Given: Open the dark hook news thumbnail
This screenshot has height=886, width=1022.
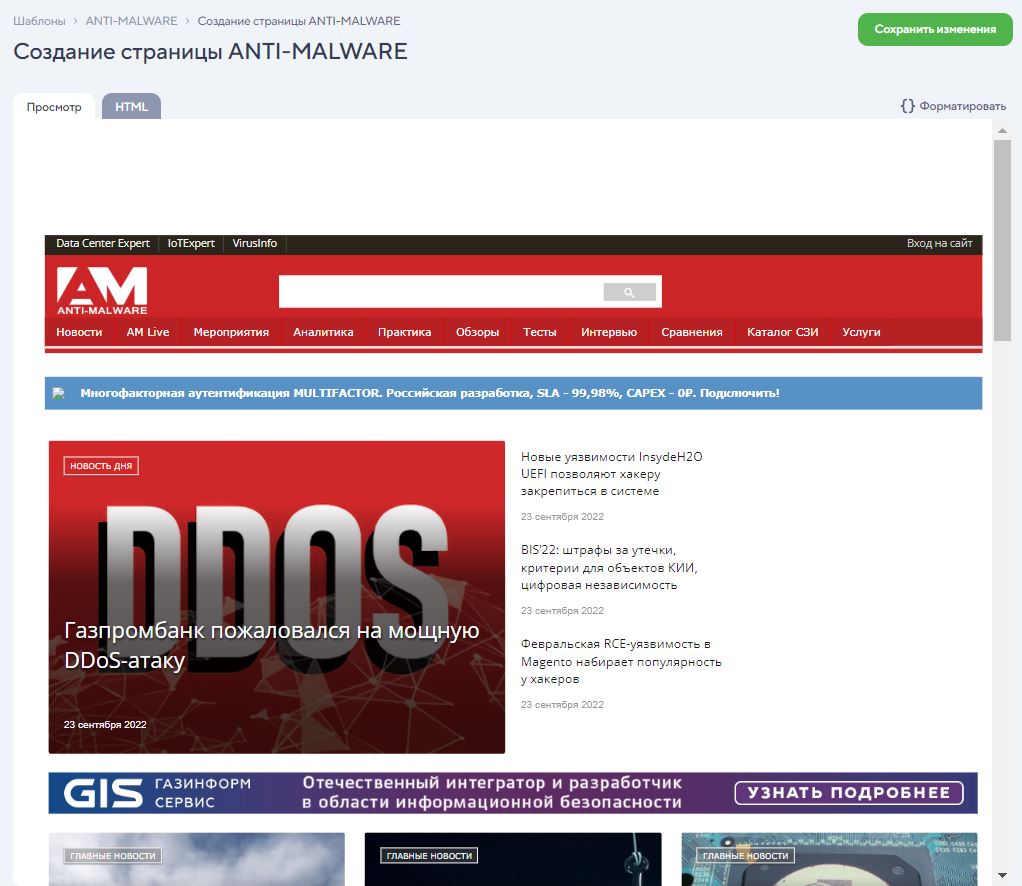Looking at the screenshot, I should click(x=513, y=859).
